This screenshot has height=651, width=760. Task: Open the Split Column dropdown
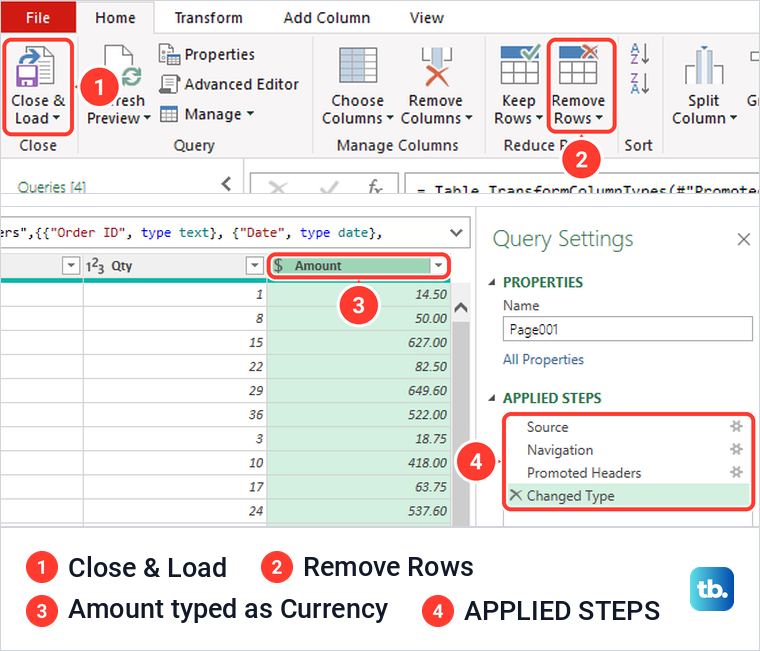coord(733,118)
